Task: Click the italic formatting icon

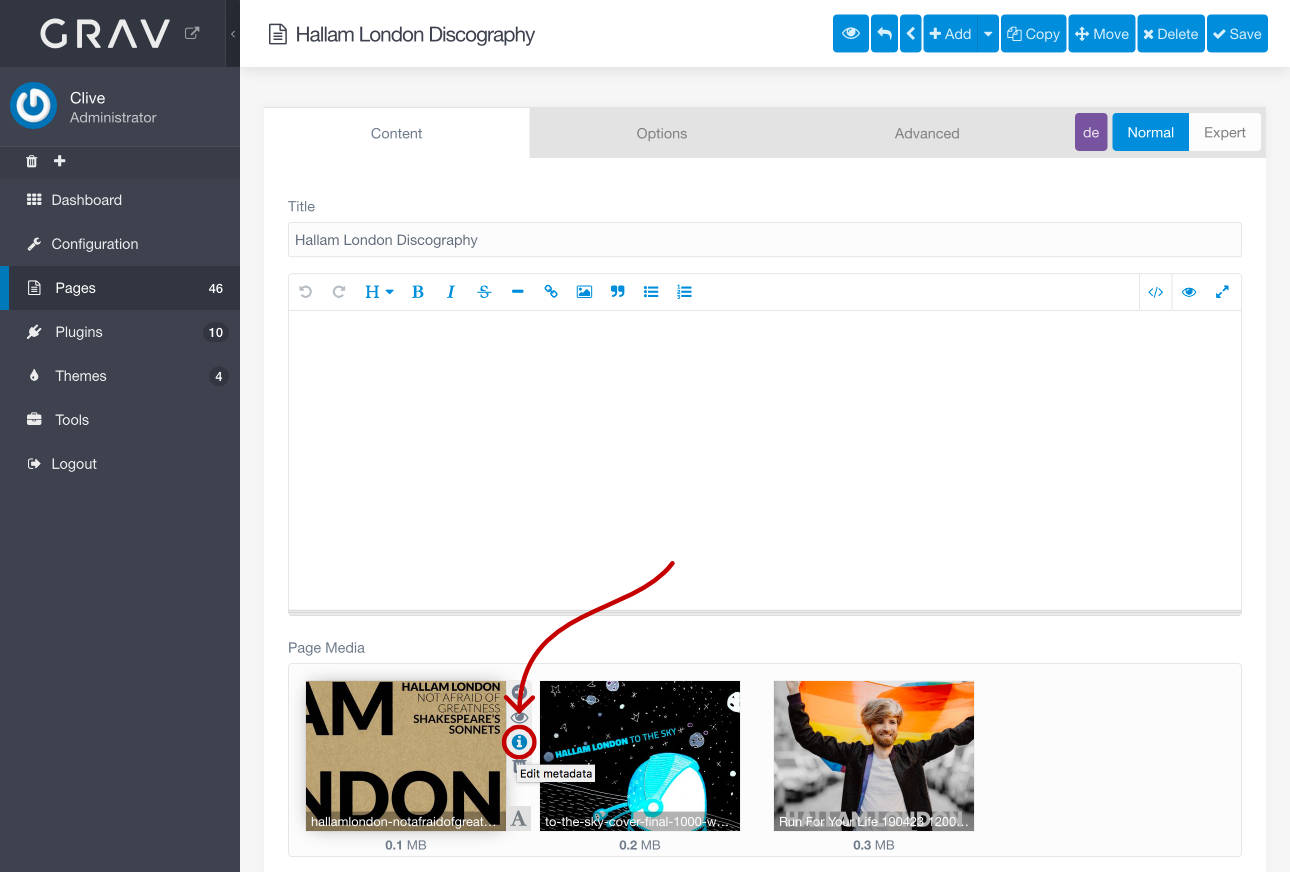Action: pos(451,292)
